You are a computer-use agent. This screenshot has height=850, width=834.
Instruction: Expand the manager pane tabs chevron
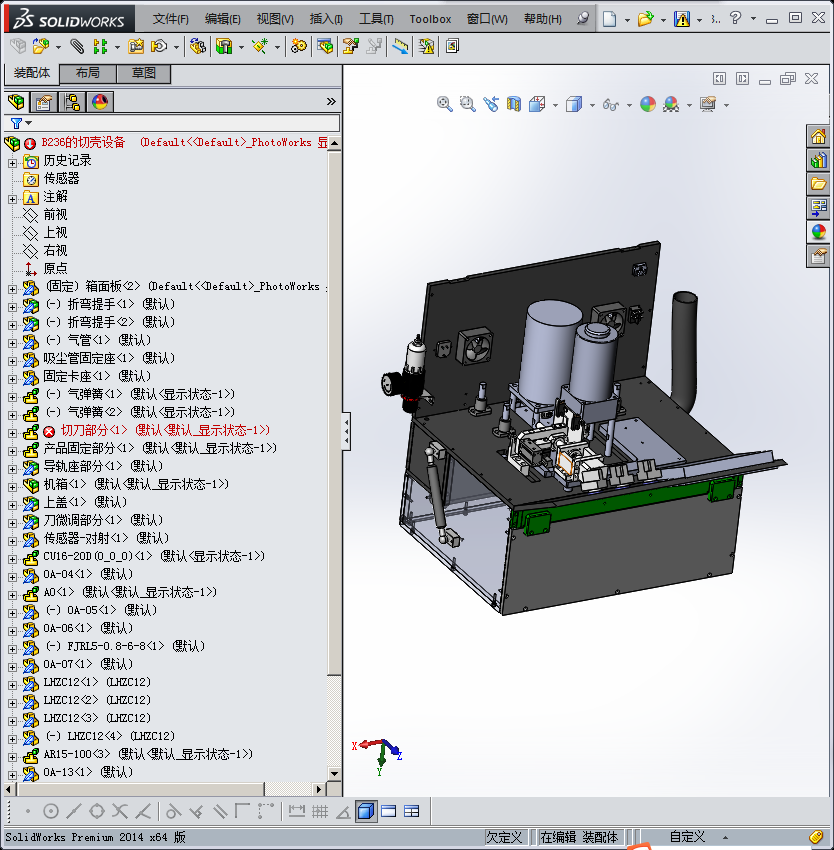331,101
